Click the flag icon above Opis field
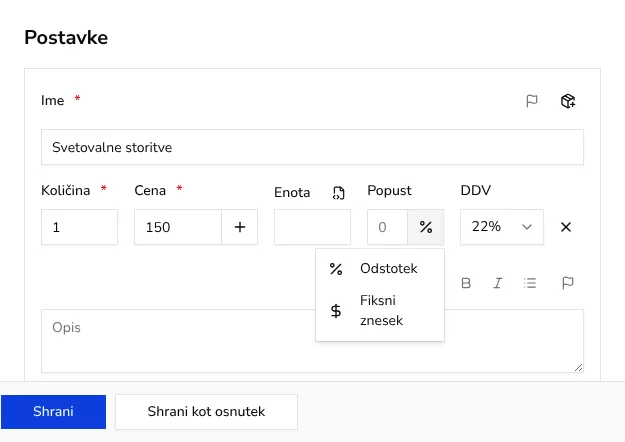 (568, 283)
